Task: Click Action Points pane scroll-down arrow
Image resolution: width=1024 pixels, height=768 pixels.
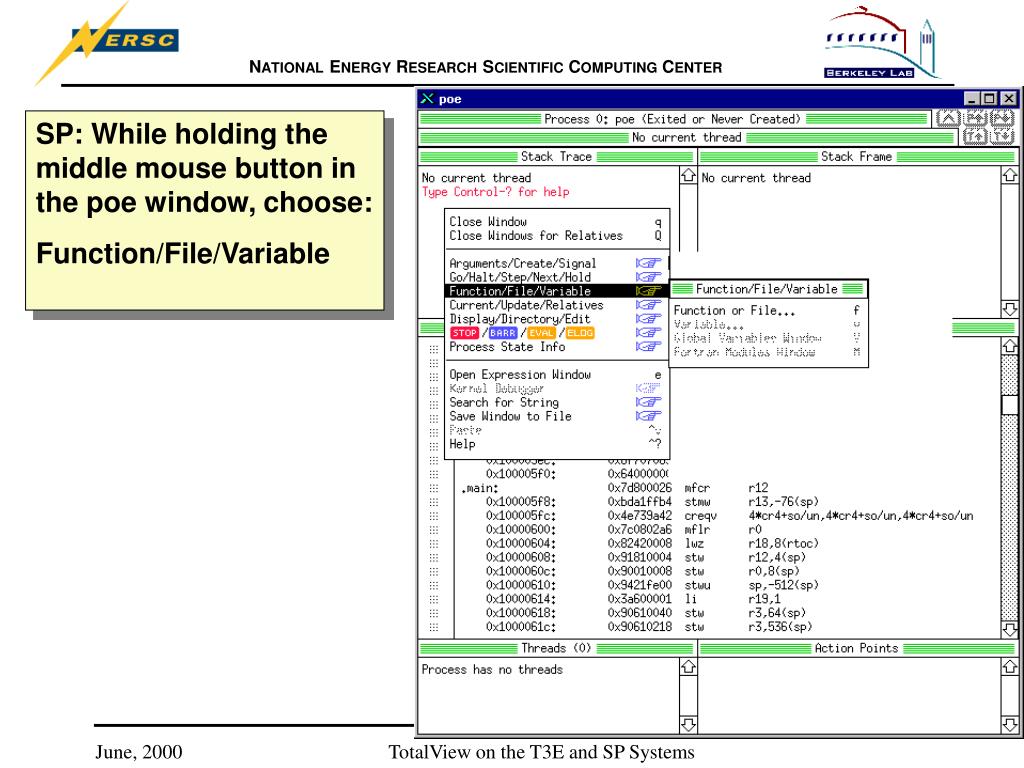Action: 1009,724
